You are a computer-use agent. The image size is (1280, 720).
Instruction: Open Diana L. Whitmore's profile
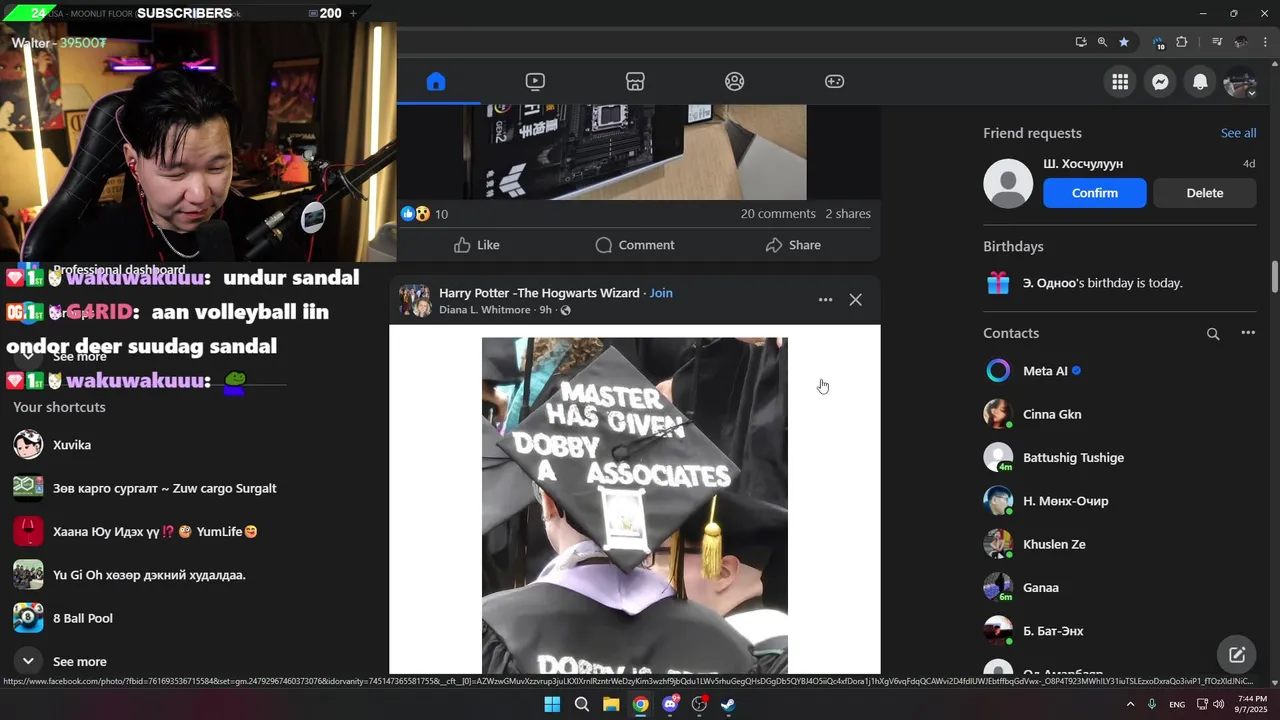485,310
